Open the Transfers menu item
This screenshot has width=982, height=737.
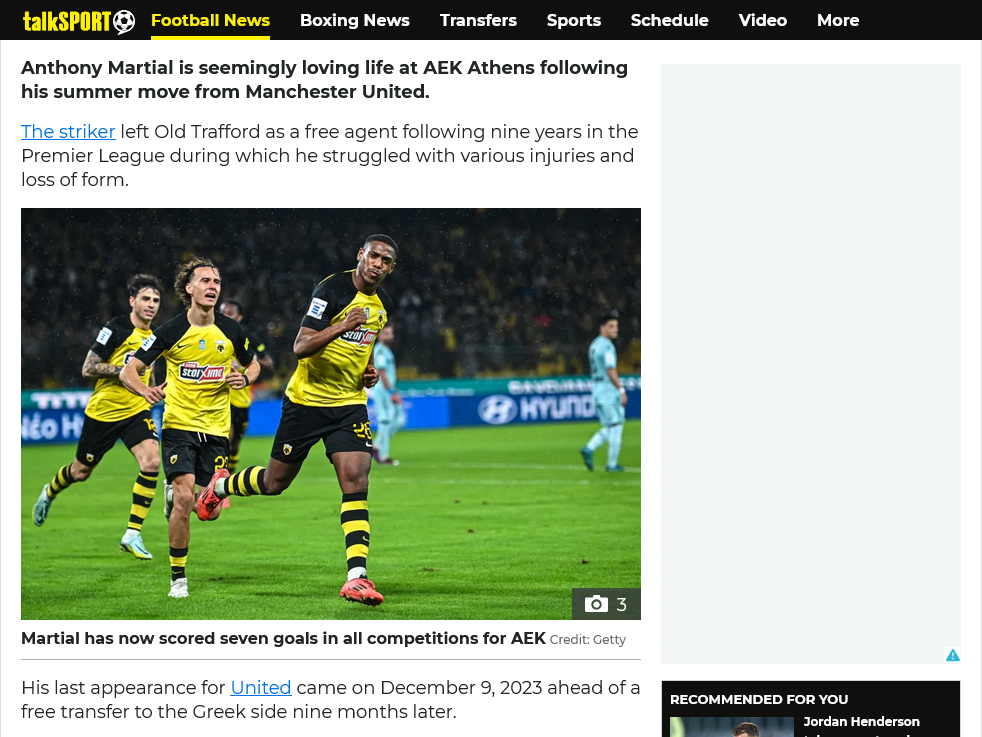[x=478, y=20]
